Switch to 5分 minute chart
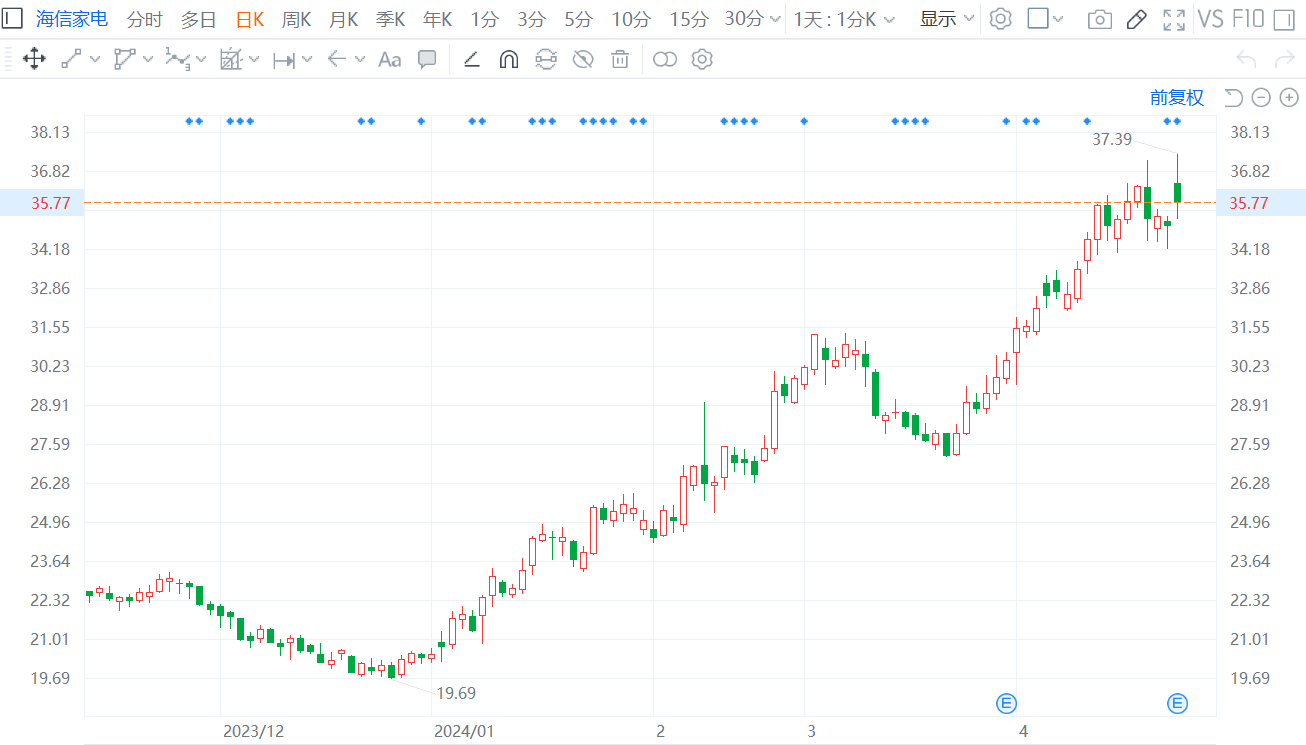Screen dimensions: 1306x745 pos(578,19)
